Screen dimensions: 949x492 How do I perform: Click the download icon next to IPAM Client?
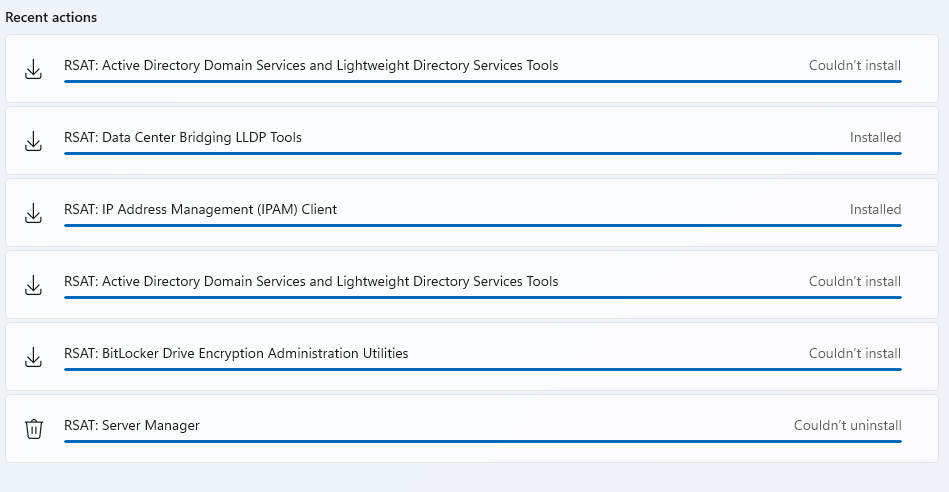(33, 213)
